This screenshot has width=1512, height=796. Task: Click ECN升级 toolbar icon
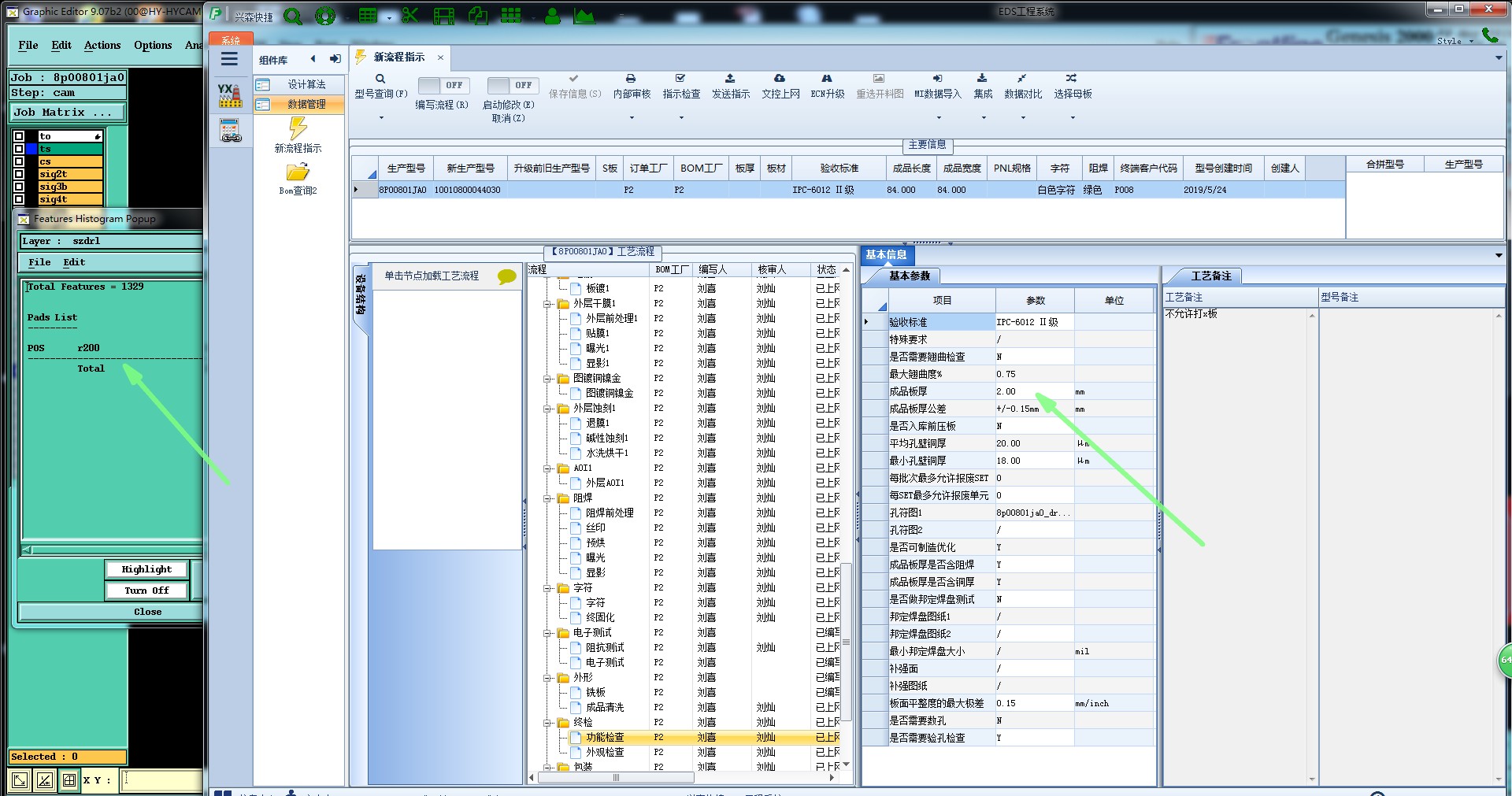pos(827,79)
